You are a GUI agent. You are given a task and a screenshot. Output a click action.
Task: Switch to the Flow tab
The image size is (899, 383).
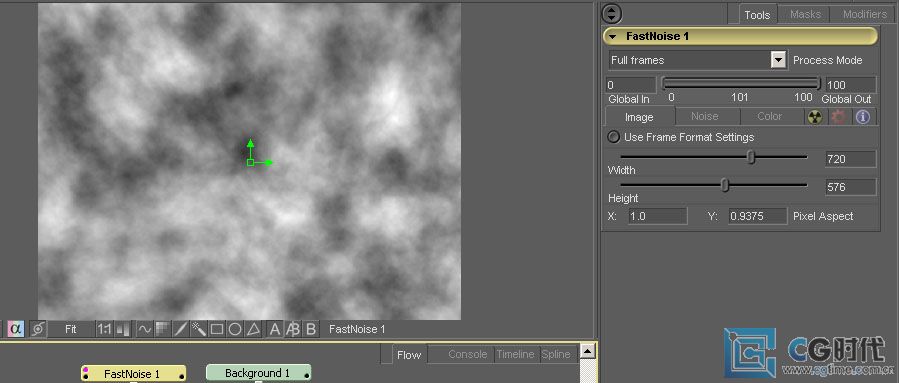coord(409,355)
